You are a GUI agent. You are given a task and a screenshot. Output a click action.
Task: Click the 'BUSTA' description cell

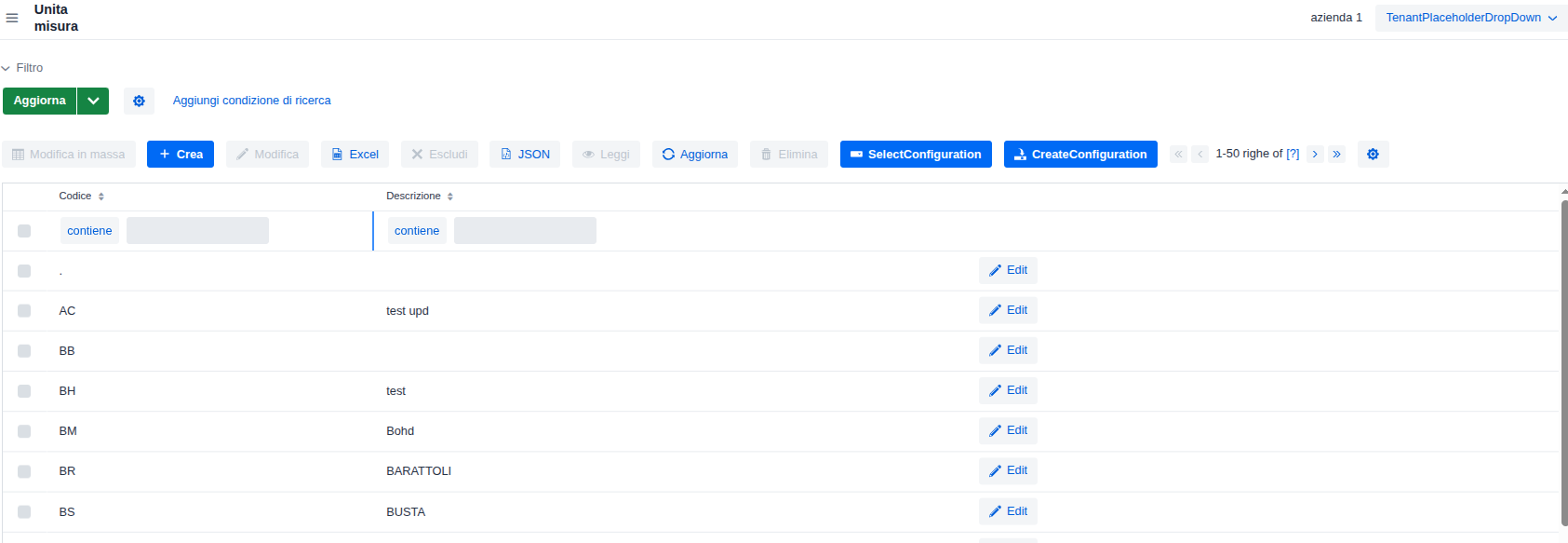click(x=406, y=512)
